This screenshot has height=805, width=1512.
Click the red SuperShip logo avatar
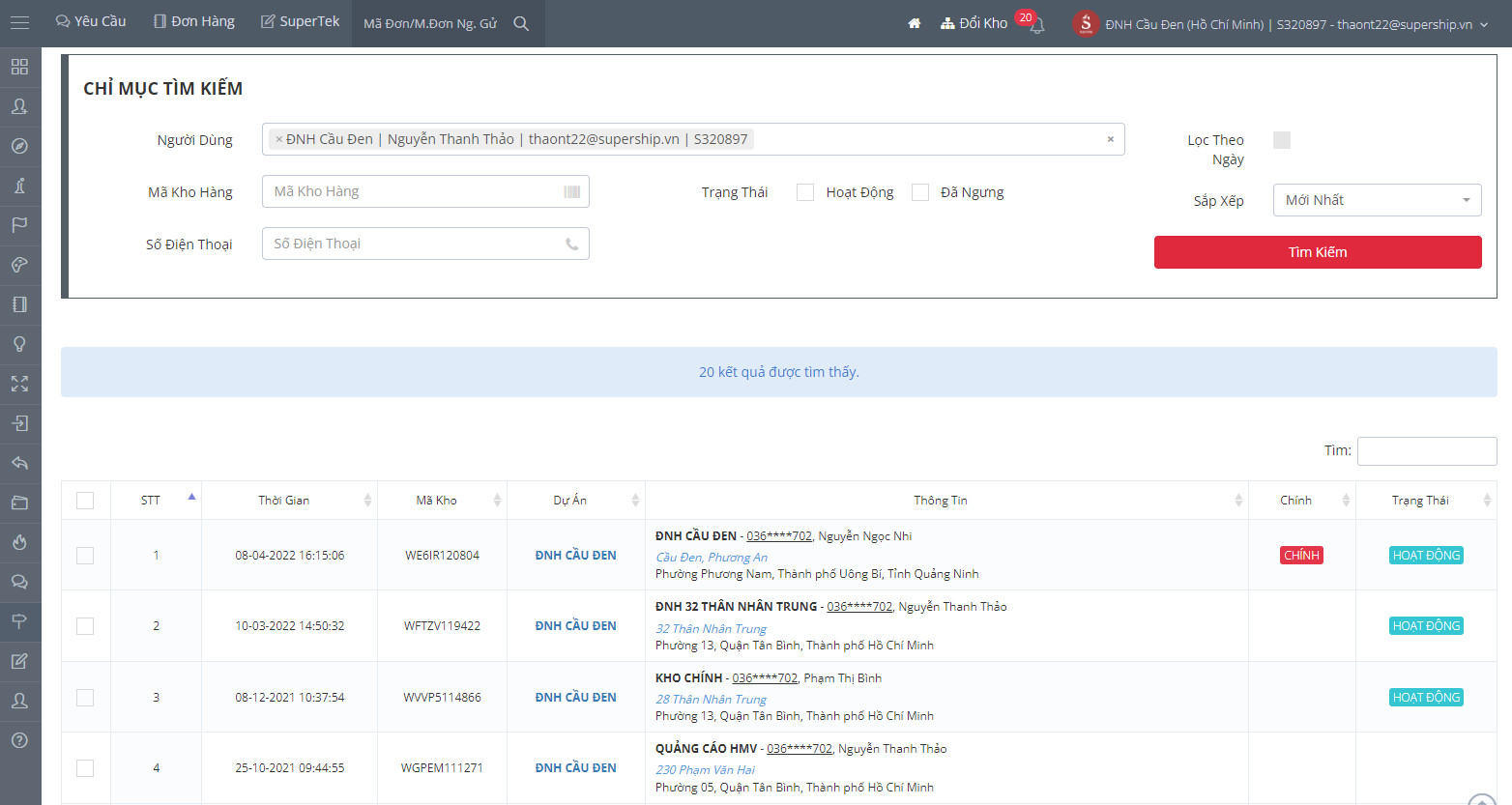coord(1086,23)
